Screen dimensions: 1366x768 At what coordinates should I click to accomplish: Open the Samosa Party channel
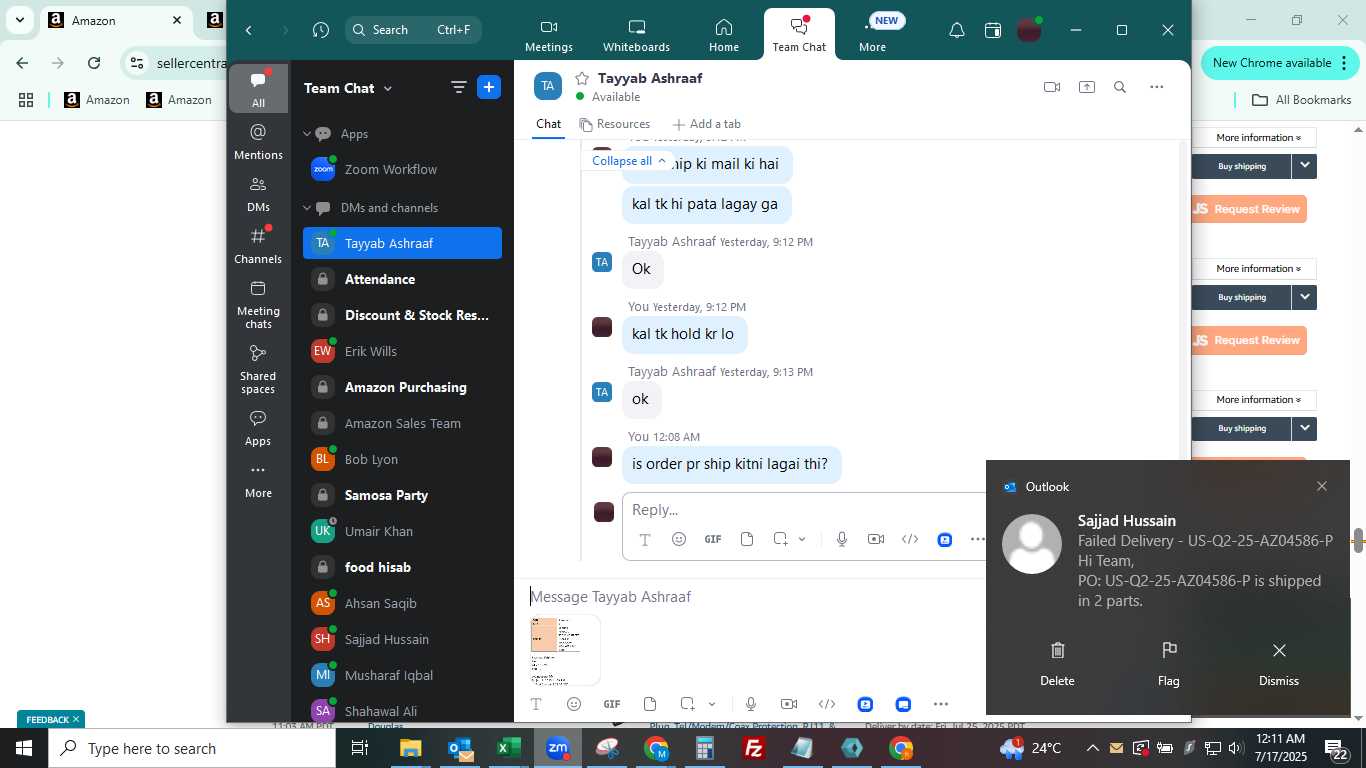pos(402,495)
